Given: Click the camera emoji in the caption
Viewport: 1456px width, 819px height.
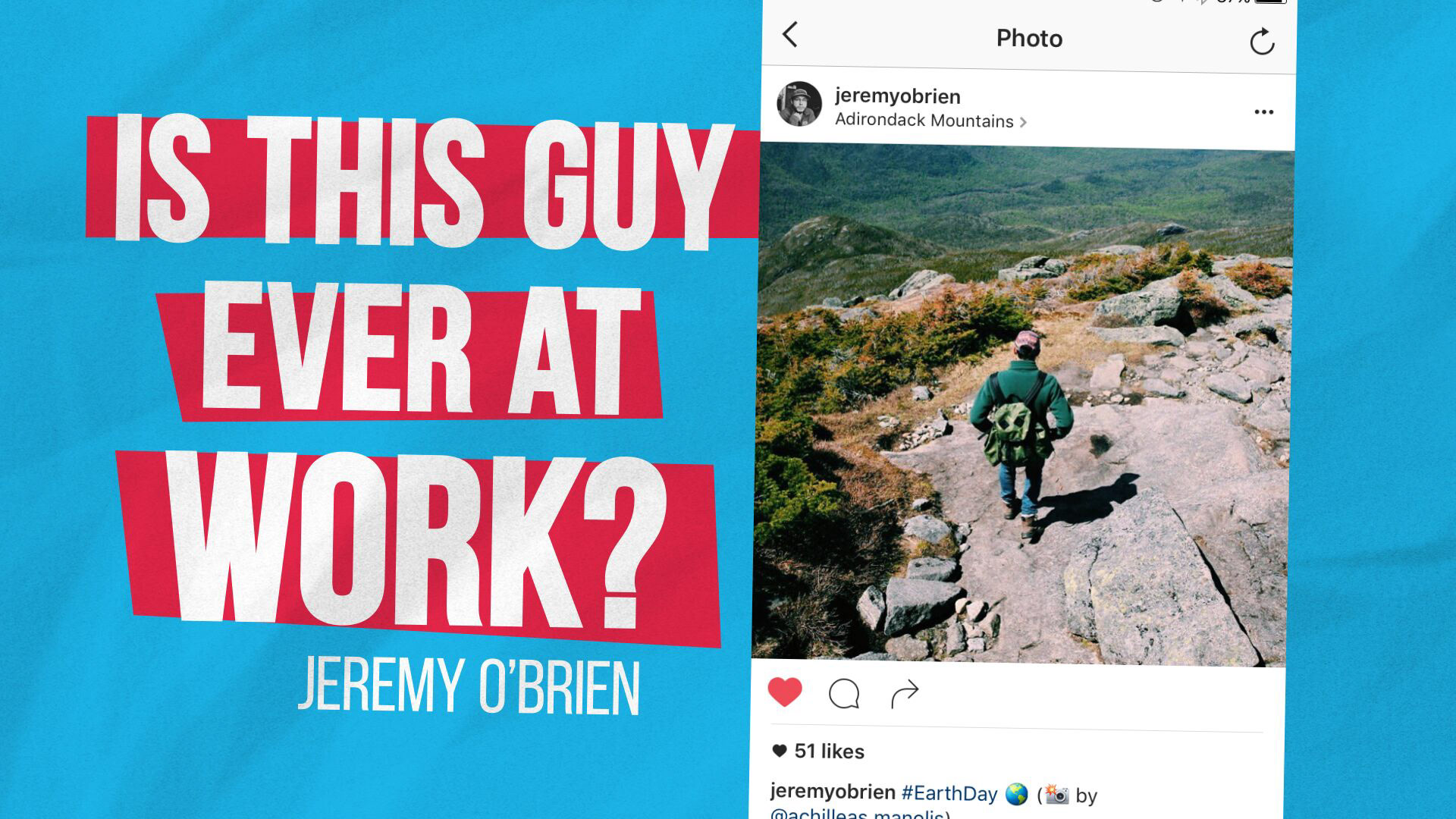Looking at the screenshot, I should (1056, 794).
